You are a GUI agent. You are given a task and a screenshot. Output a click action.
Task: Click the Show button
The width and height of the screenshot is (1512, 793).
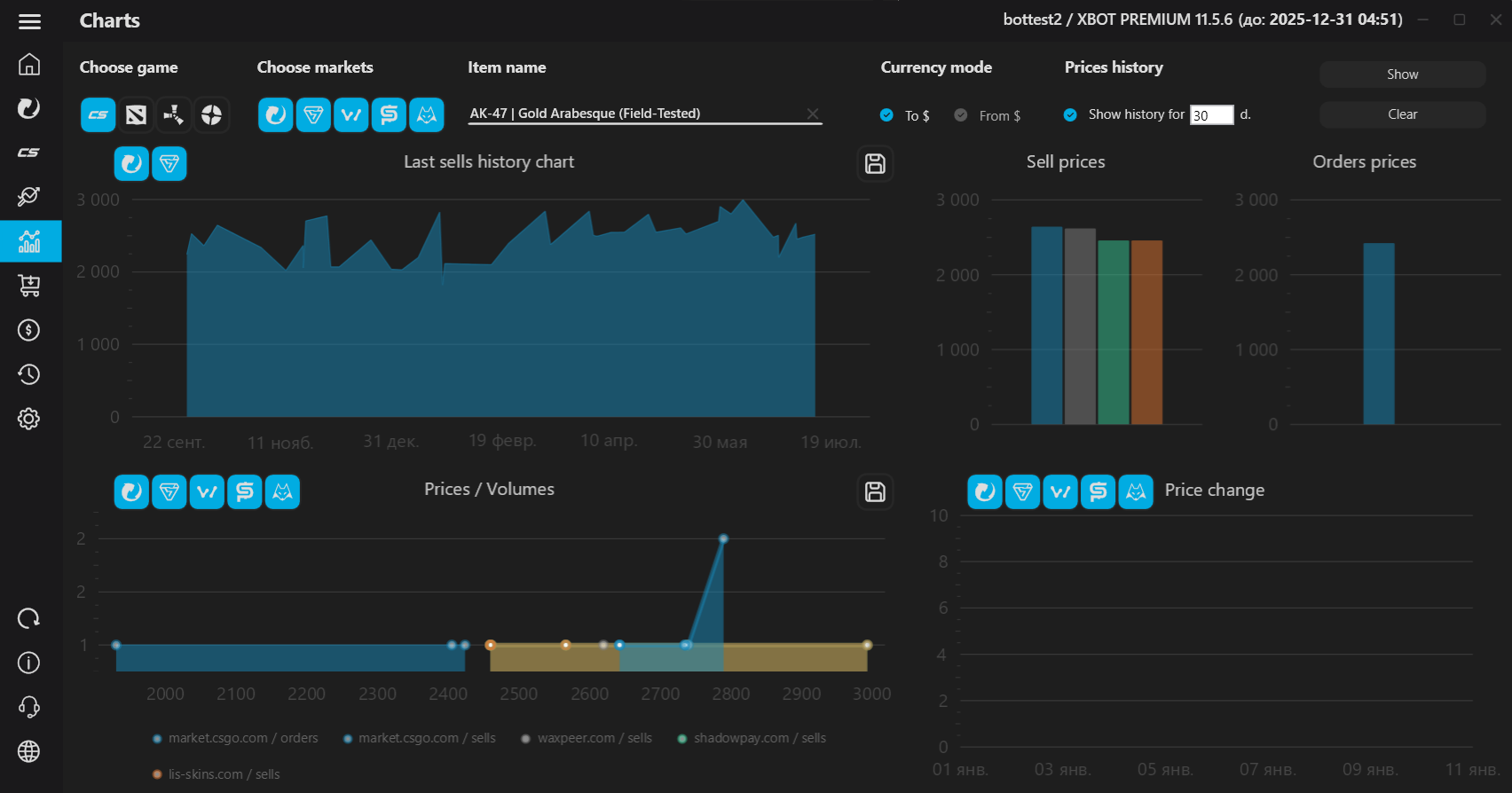click(1402, 75)
